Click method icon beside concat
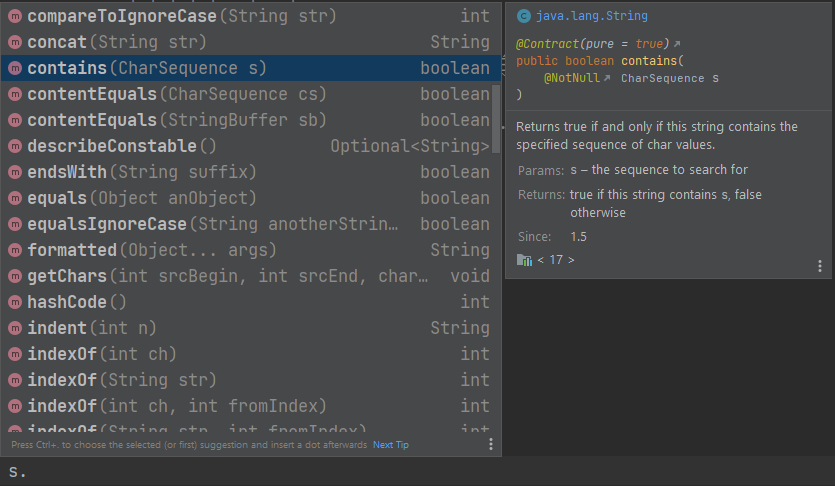The height and width of the screenshot is (486, 835). coord(15,42)
